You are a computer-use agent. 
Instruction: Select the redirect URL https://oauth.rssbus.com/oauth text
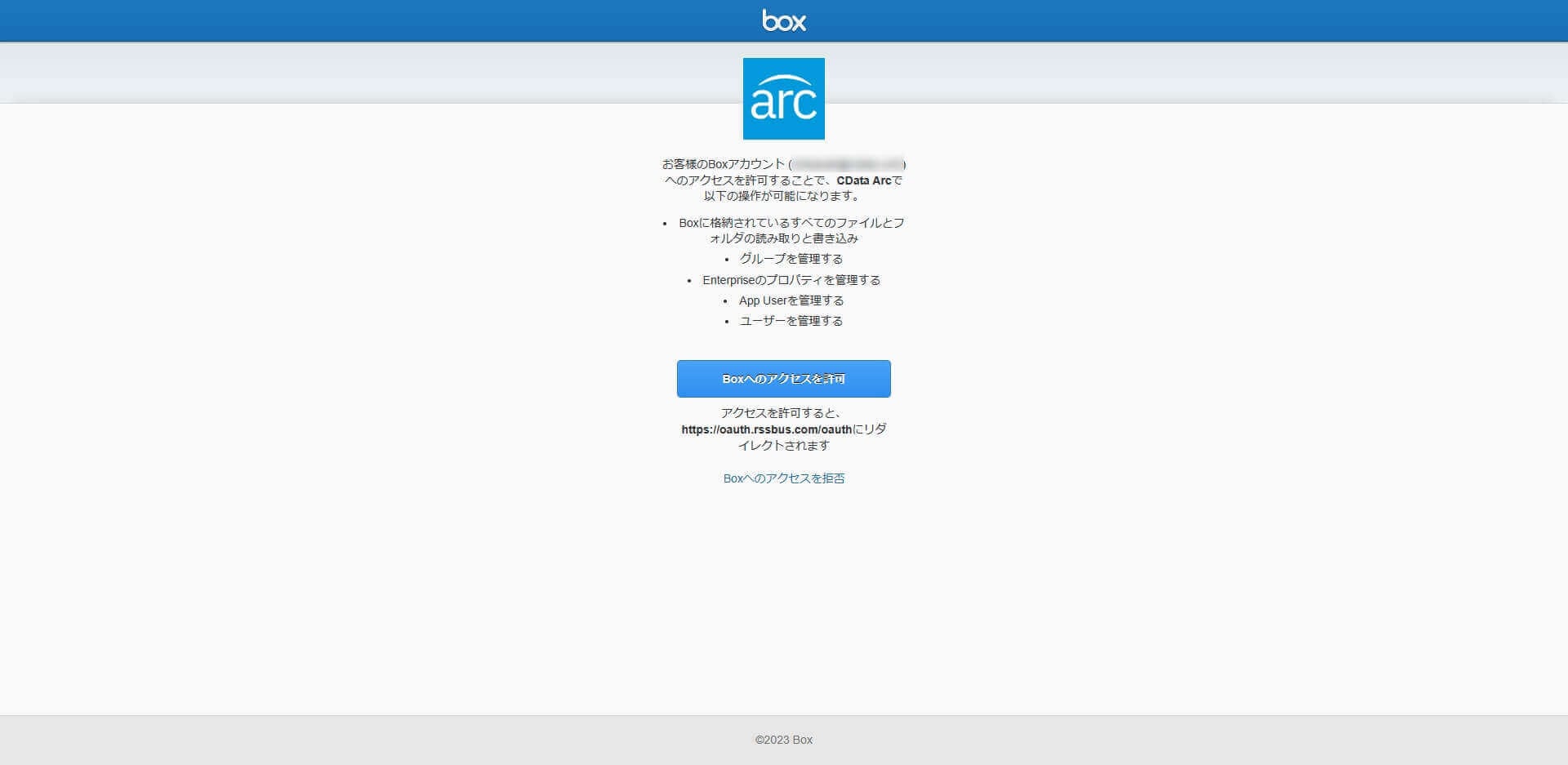tap(767, 429)
